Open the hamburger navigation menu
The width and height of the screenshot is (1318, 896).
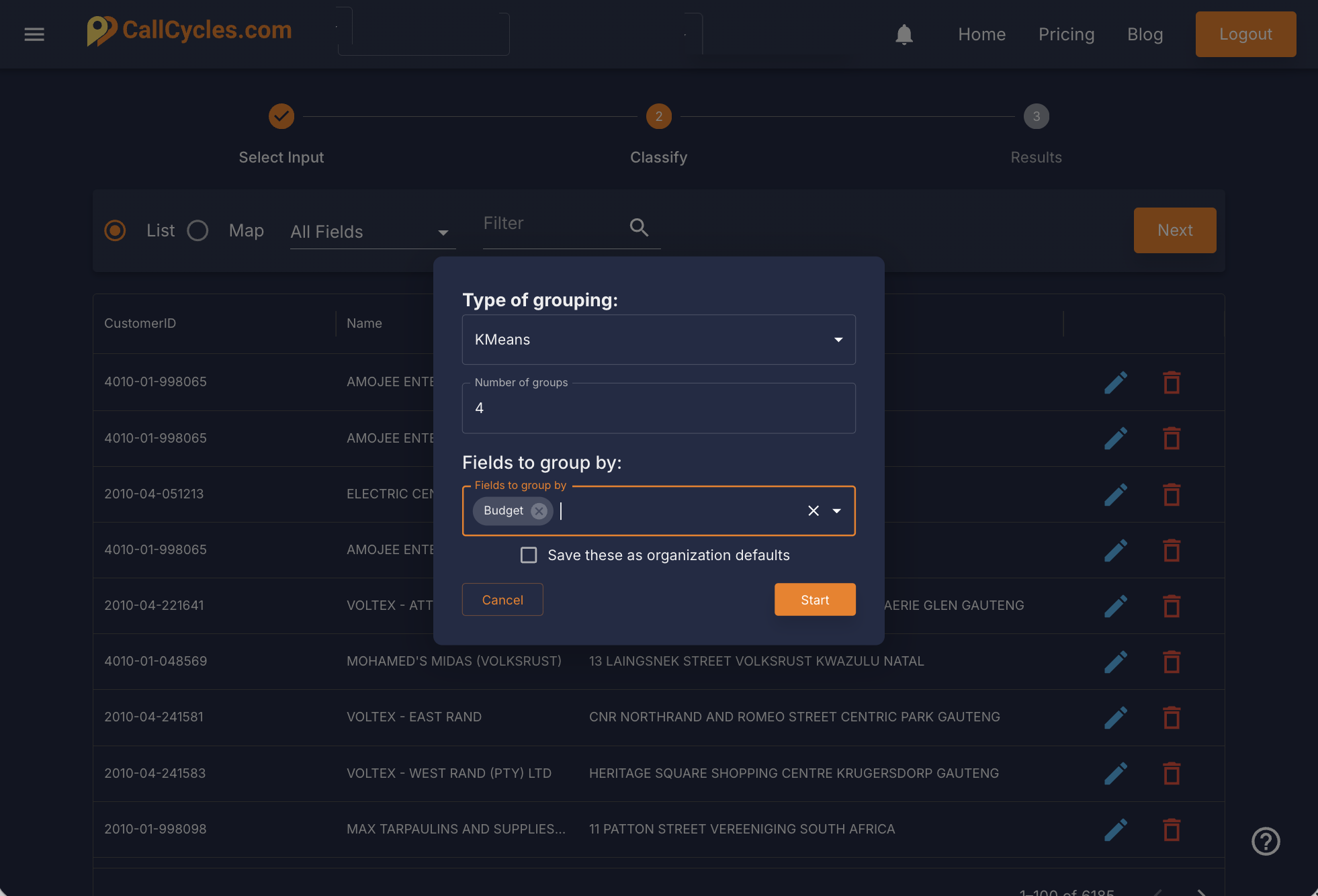point(34,34)
